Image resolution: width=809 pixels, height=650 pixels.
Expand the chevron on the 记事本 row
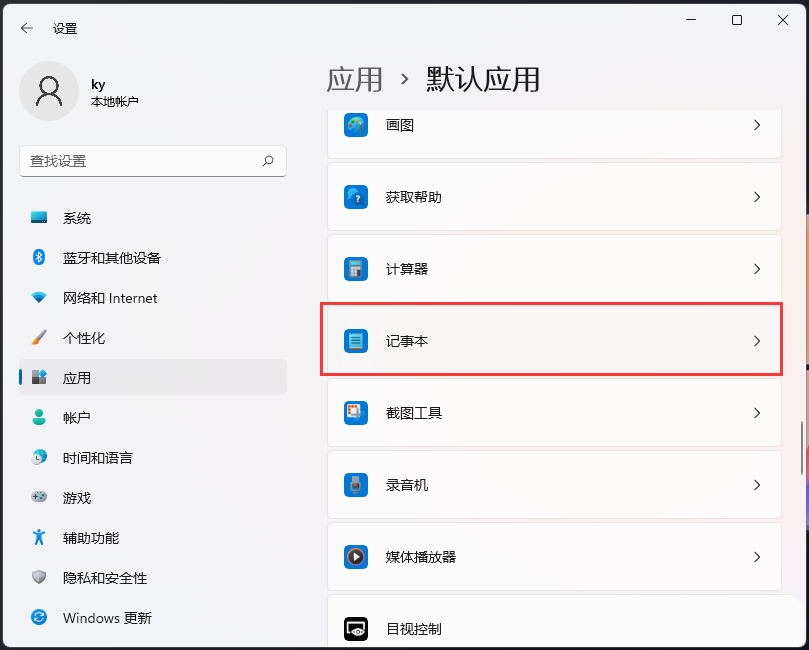pos(757,341)
